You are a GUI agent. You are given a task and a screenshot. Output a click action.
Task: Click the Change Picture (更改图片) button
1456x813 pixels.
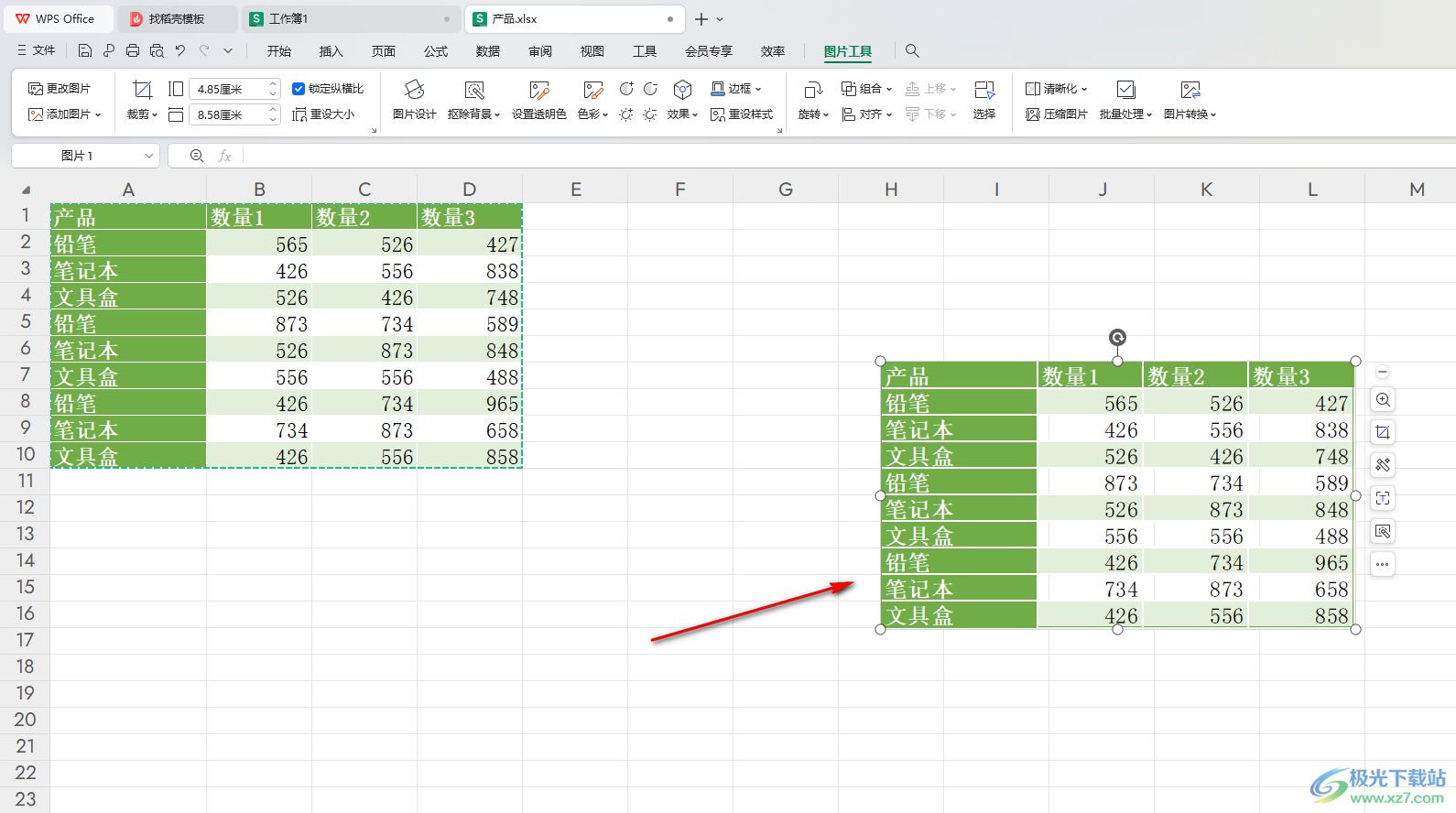(x=60, y=89)
